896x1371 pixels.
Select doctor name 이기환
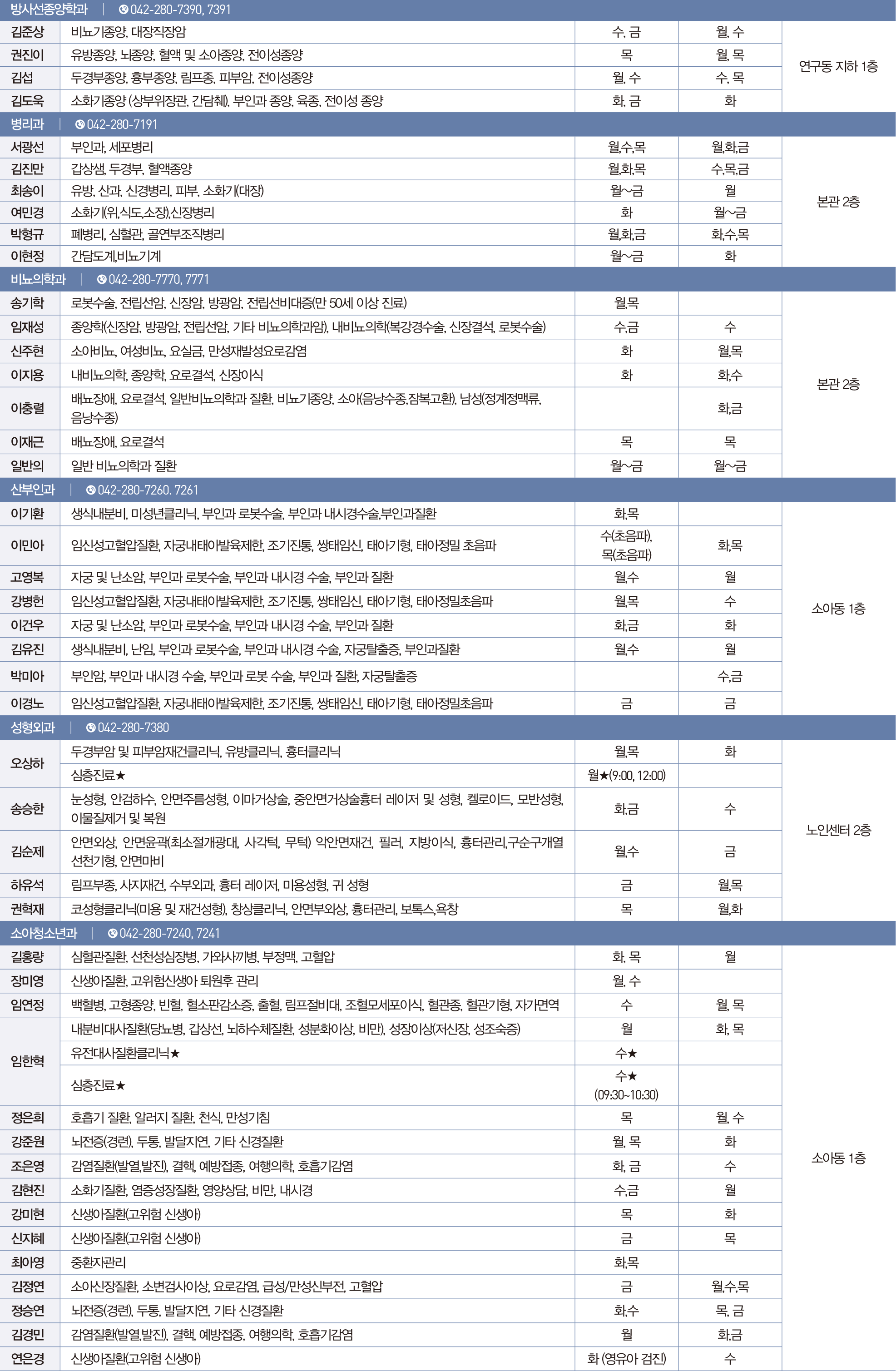(27, 514)
